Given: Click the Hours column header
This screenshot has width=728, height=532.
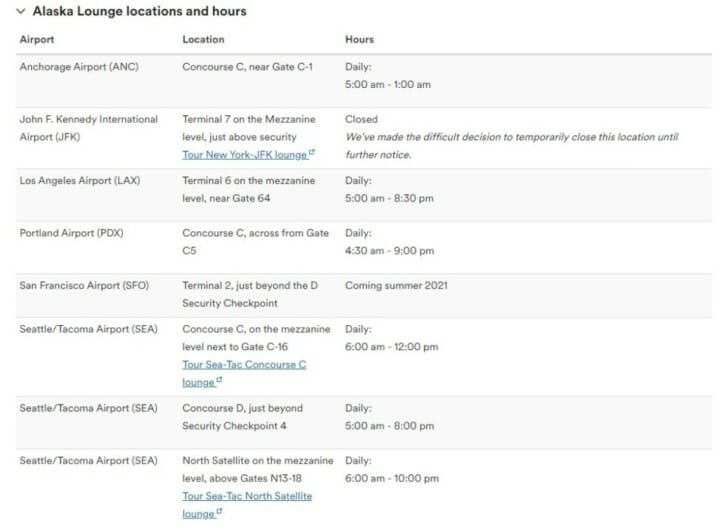Looking at the screenshot, I should click(x=359, y=40).
